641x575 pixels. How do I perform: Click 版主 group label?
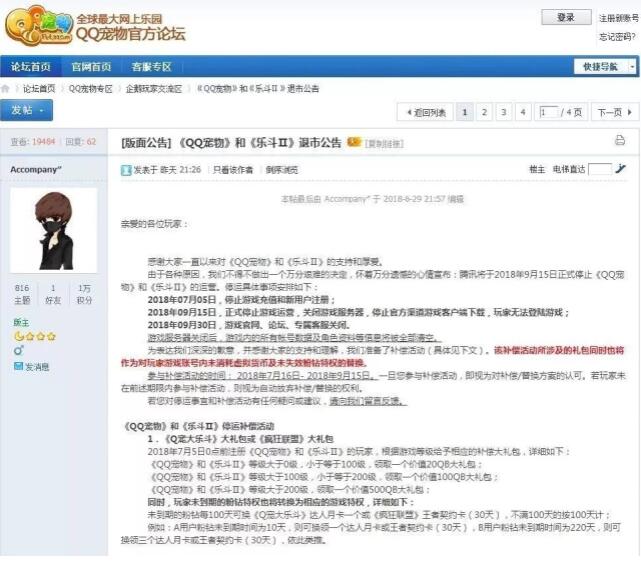tap(21, 322)
